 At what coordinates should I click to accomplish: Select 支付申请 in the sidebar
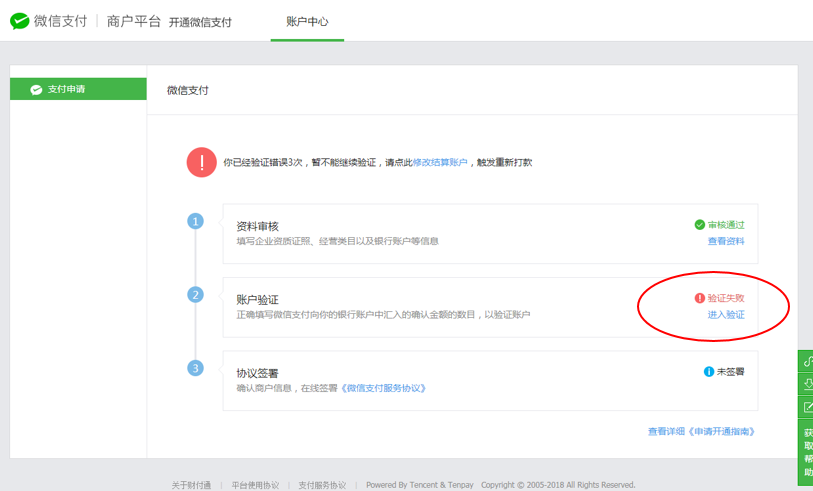78,89
